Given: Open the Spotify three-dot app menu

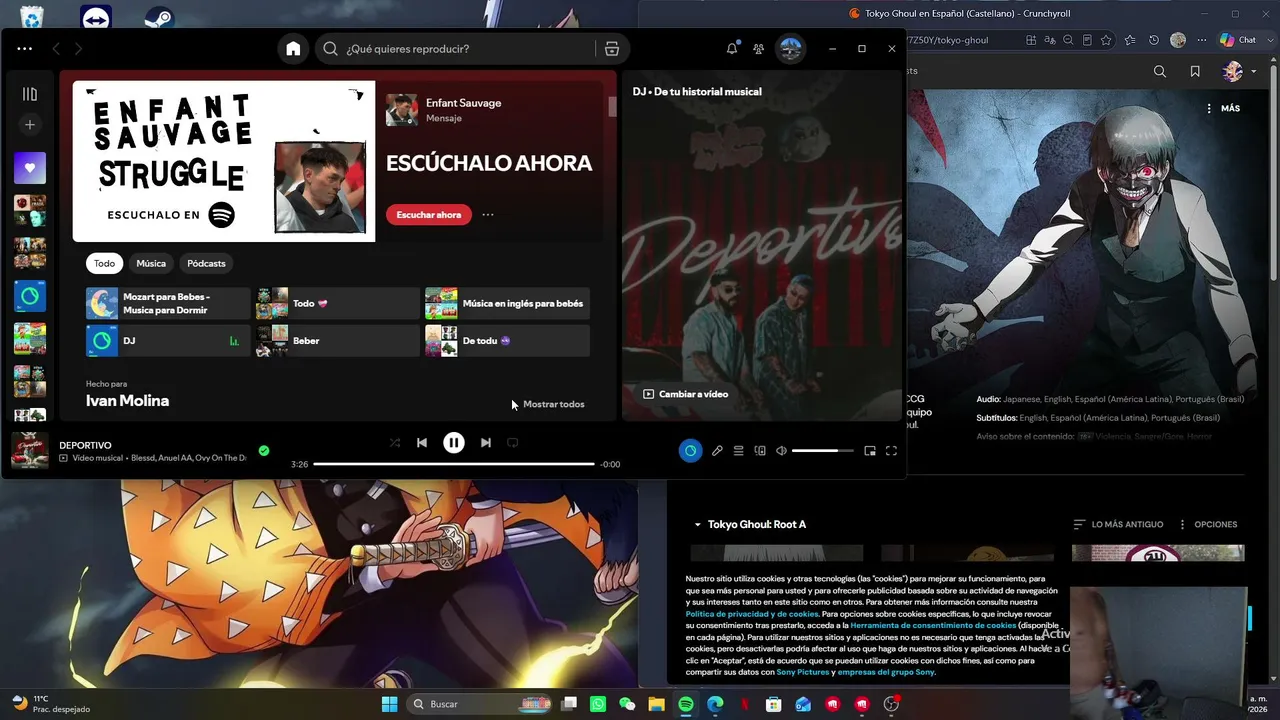Looking at the screenshot, I should click(25, 48).
